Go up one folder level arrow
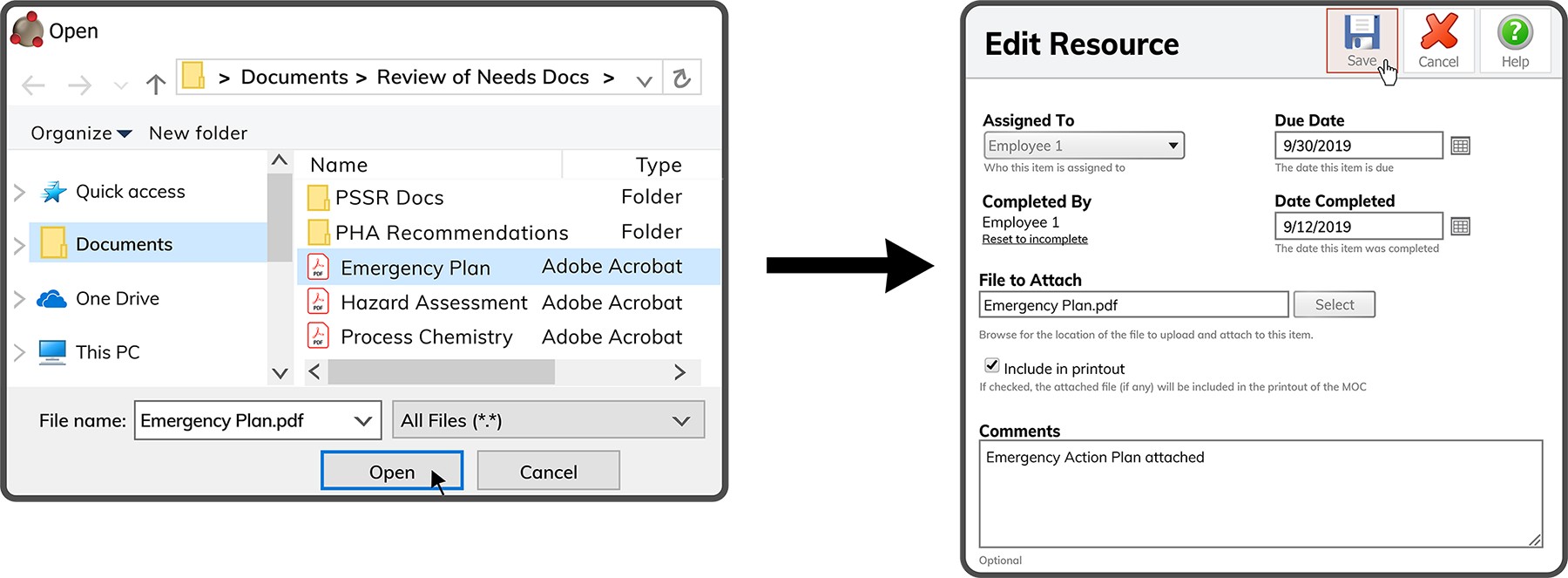1568x578 pixels. (156, 85)
